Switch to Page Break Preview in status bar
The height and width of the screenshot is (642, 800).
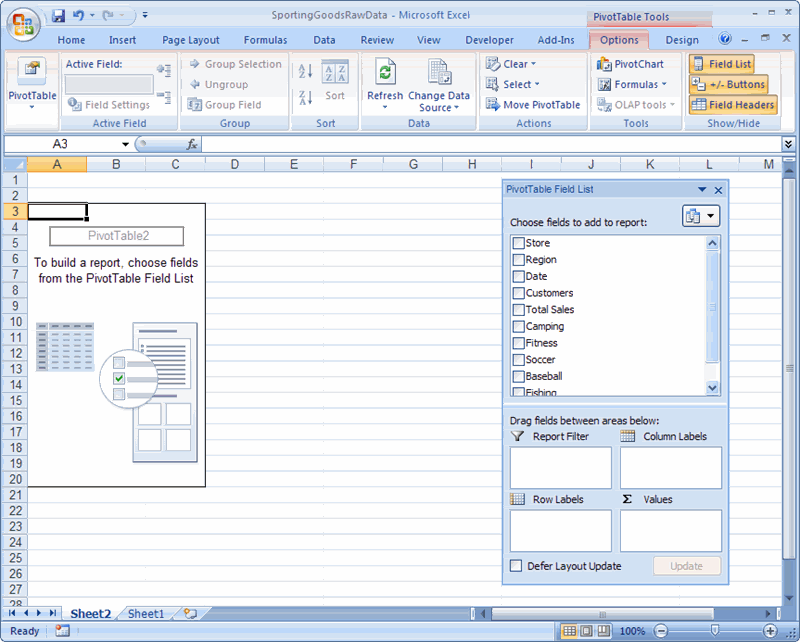[604, 631]
